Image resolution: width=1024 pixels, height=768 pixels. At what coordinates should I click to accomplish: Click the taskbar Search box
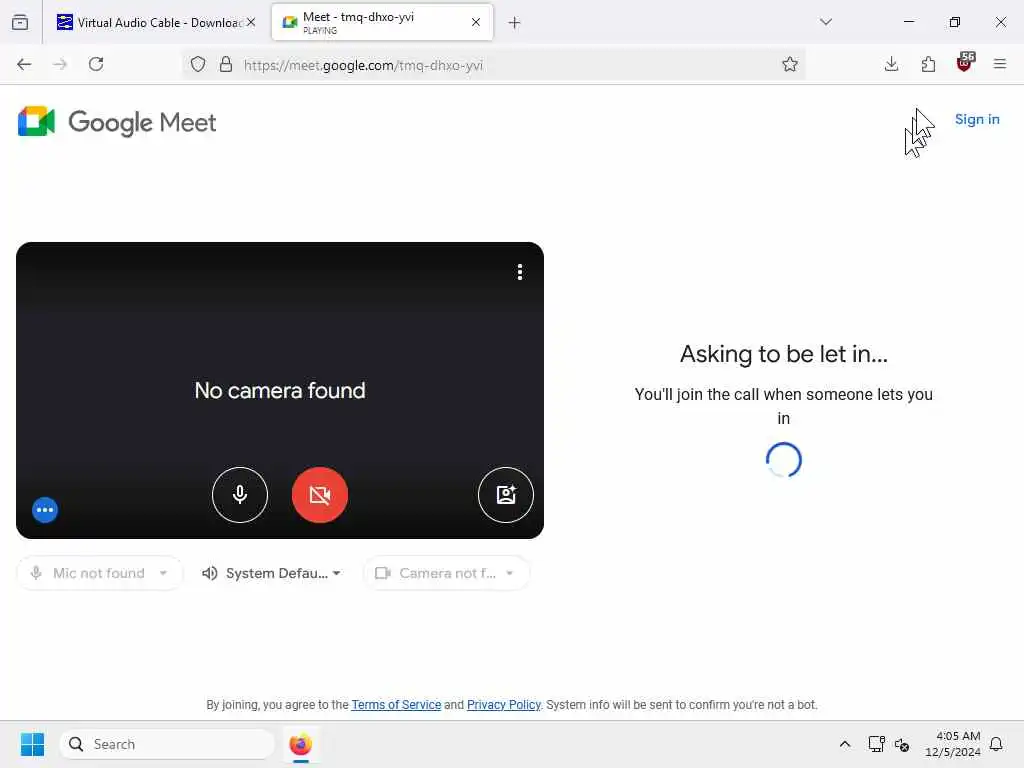pos(167,744)
